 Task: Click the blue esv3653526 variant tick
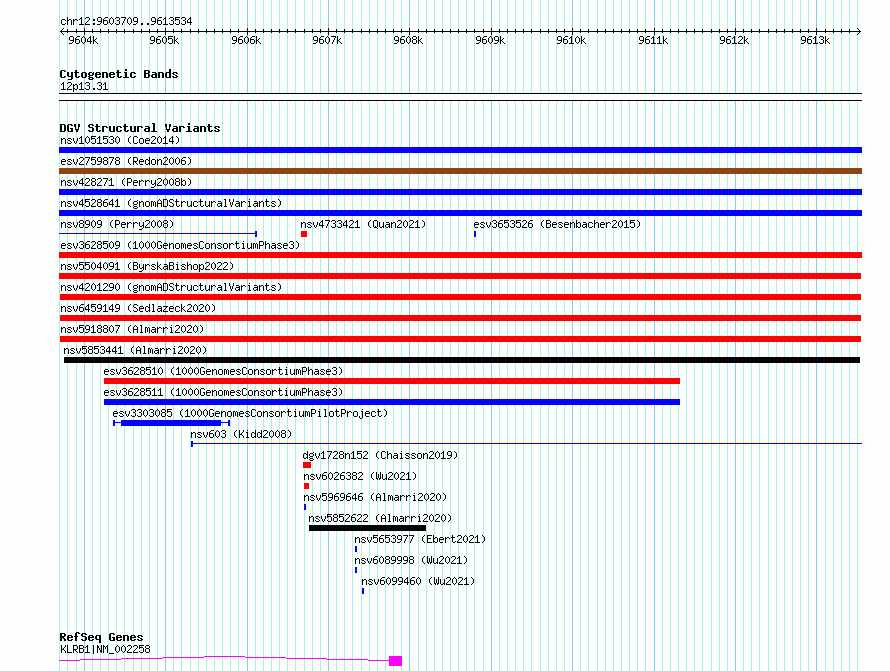click(x=475, y=234)
